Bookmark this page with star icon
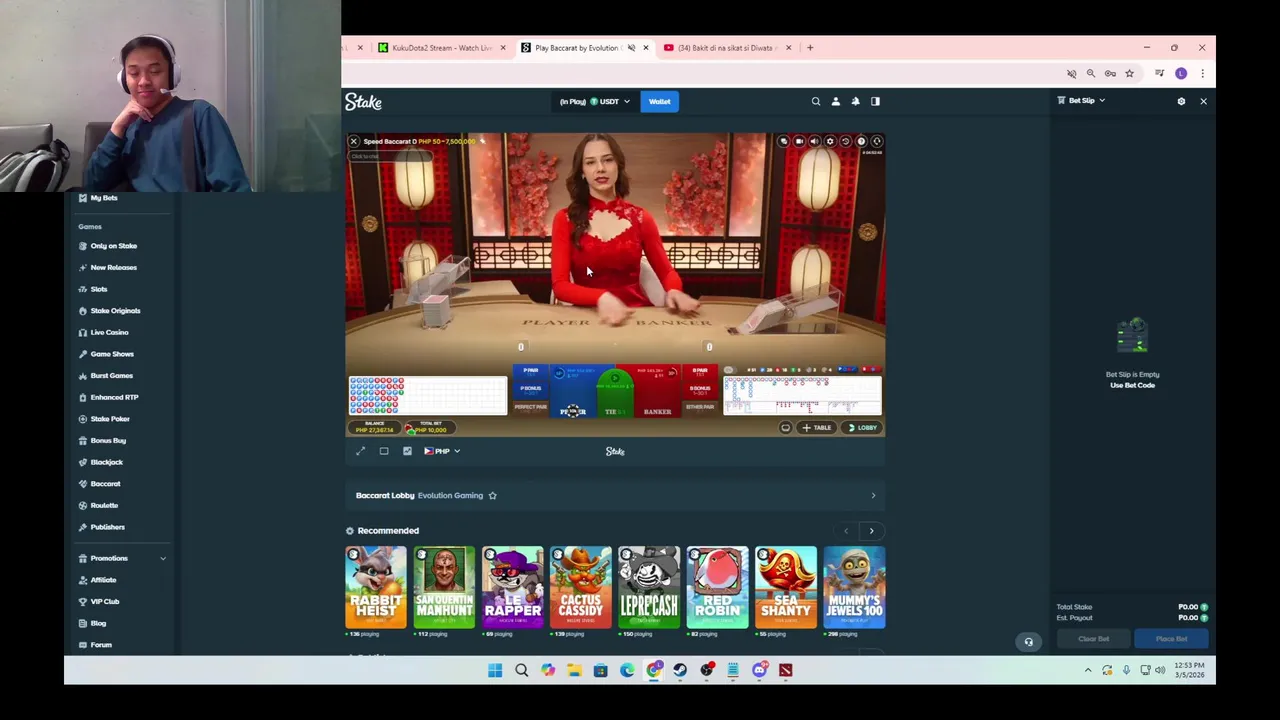 [x=1129, y=73]
